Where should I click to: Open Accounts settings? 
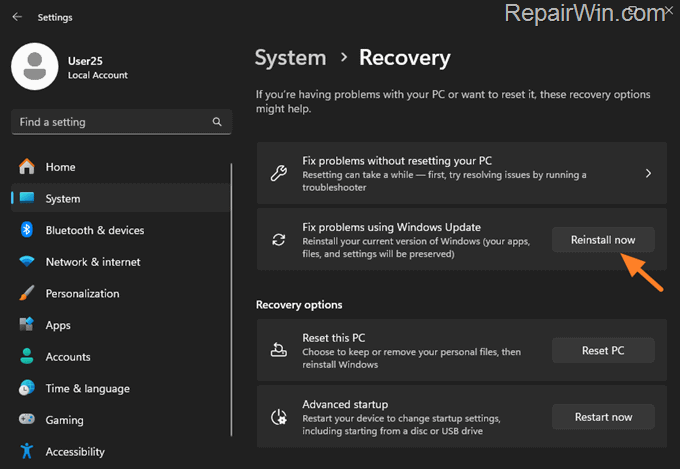[121, 357]
